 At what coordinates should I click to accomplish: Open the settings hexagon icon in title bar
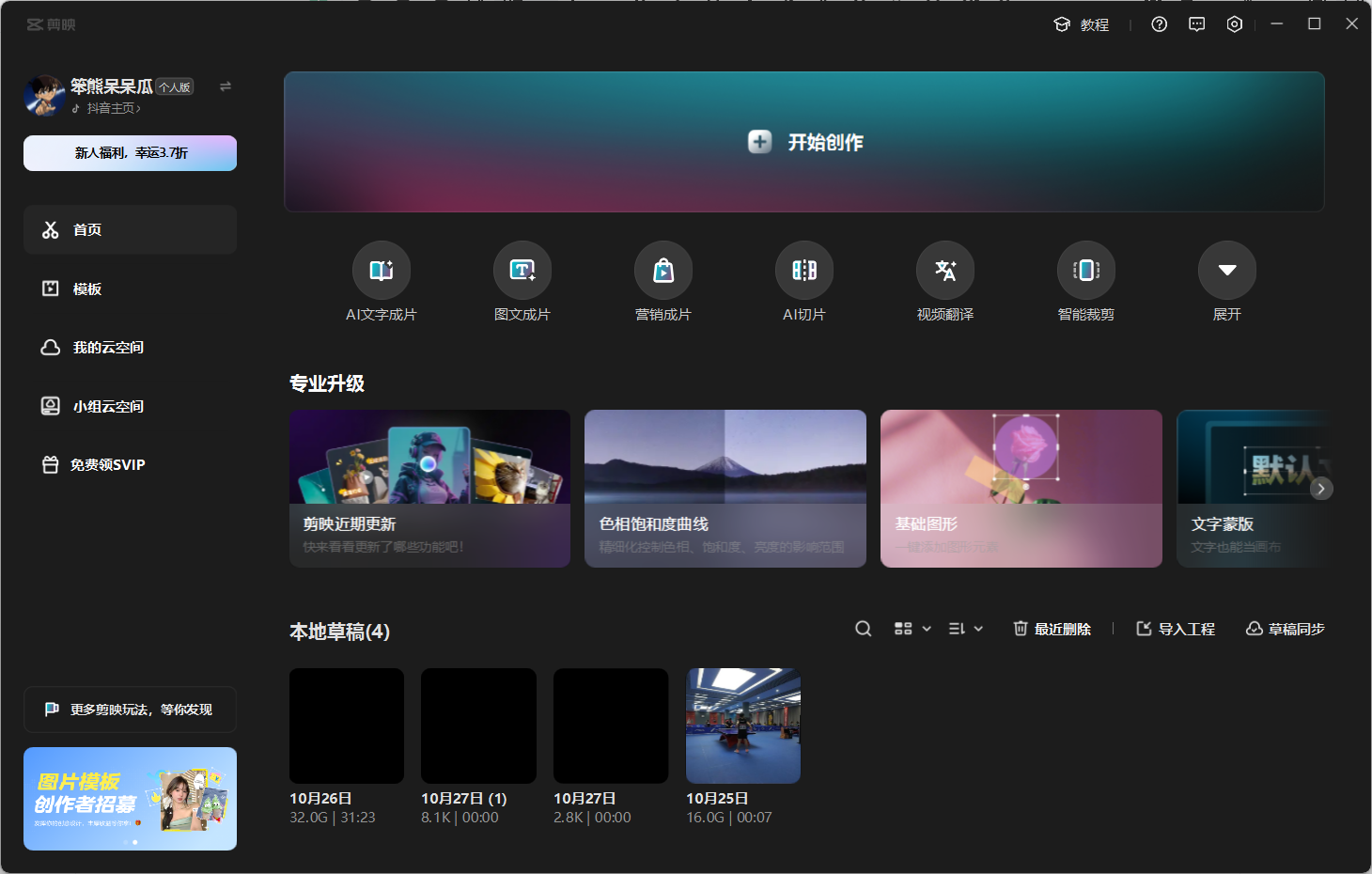[x=1234, y=24]
